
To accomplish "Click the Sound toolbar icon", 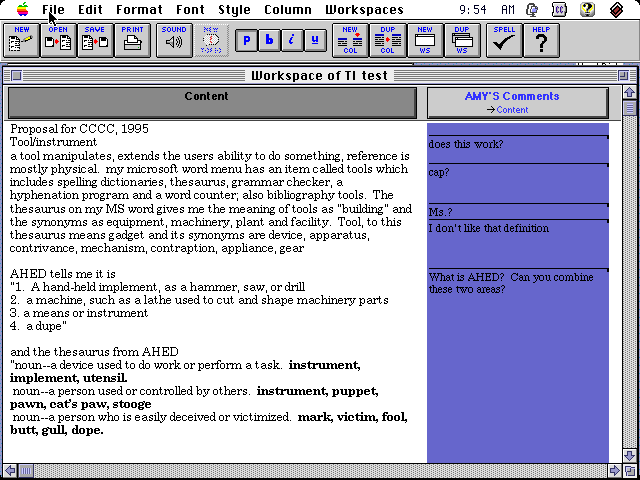I will 174,40.
